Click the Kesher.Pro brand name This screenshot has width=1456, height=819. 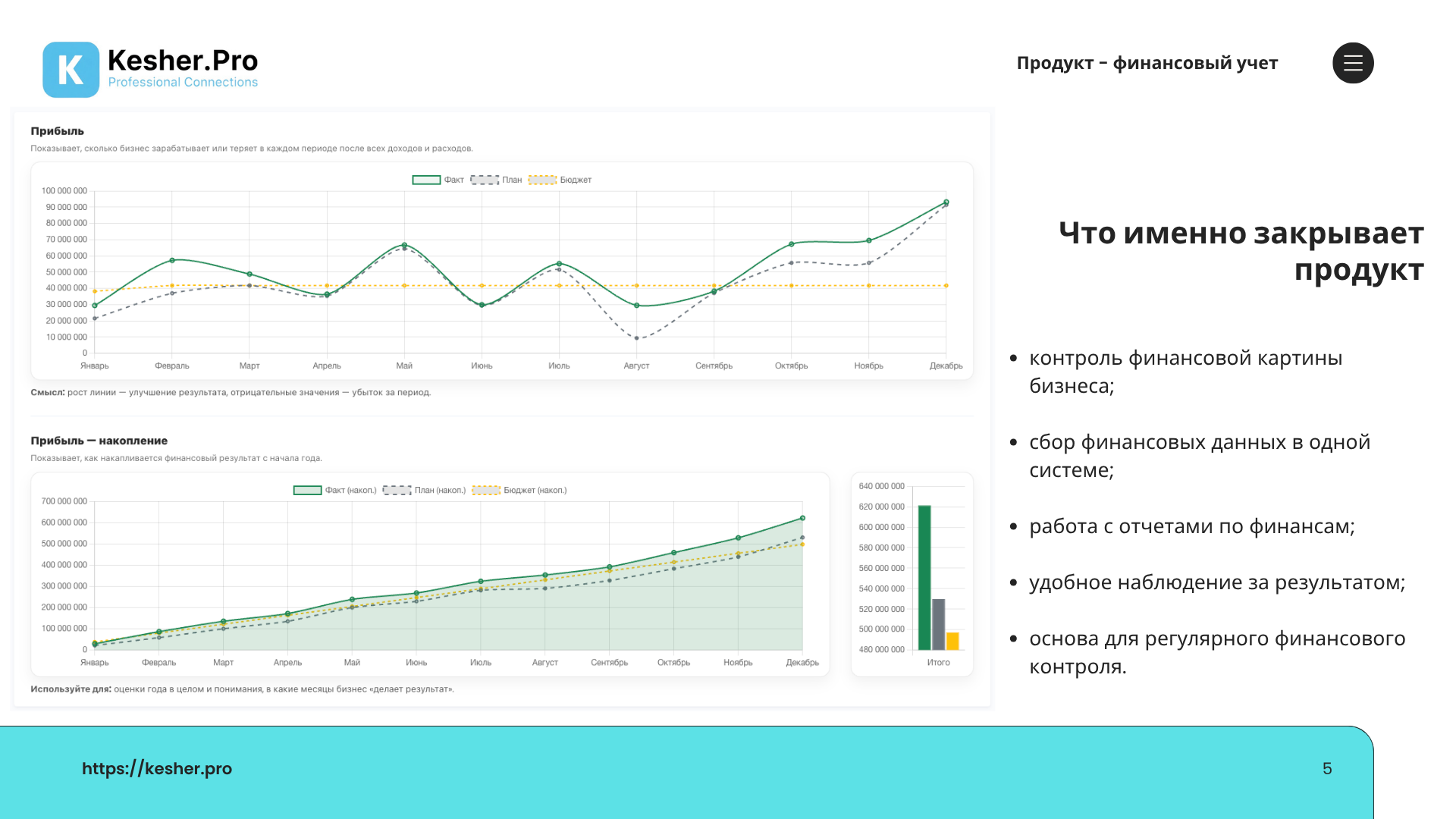[x=183, y=60]
